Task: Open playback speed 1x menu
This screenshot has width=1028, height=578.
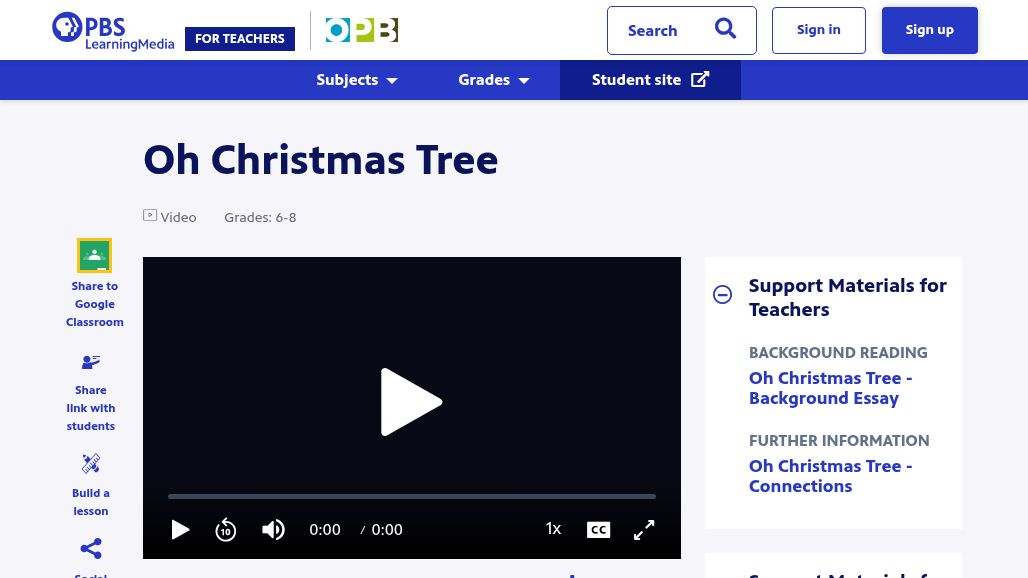Action: tap(553, 529)
